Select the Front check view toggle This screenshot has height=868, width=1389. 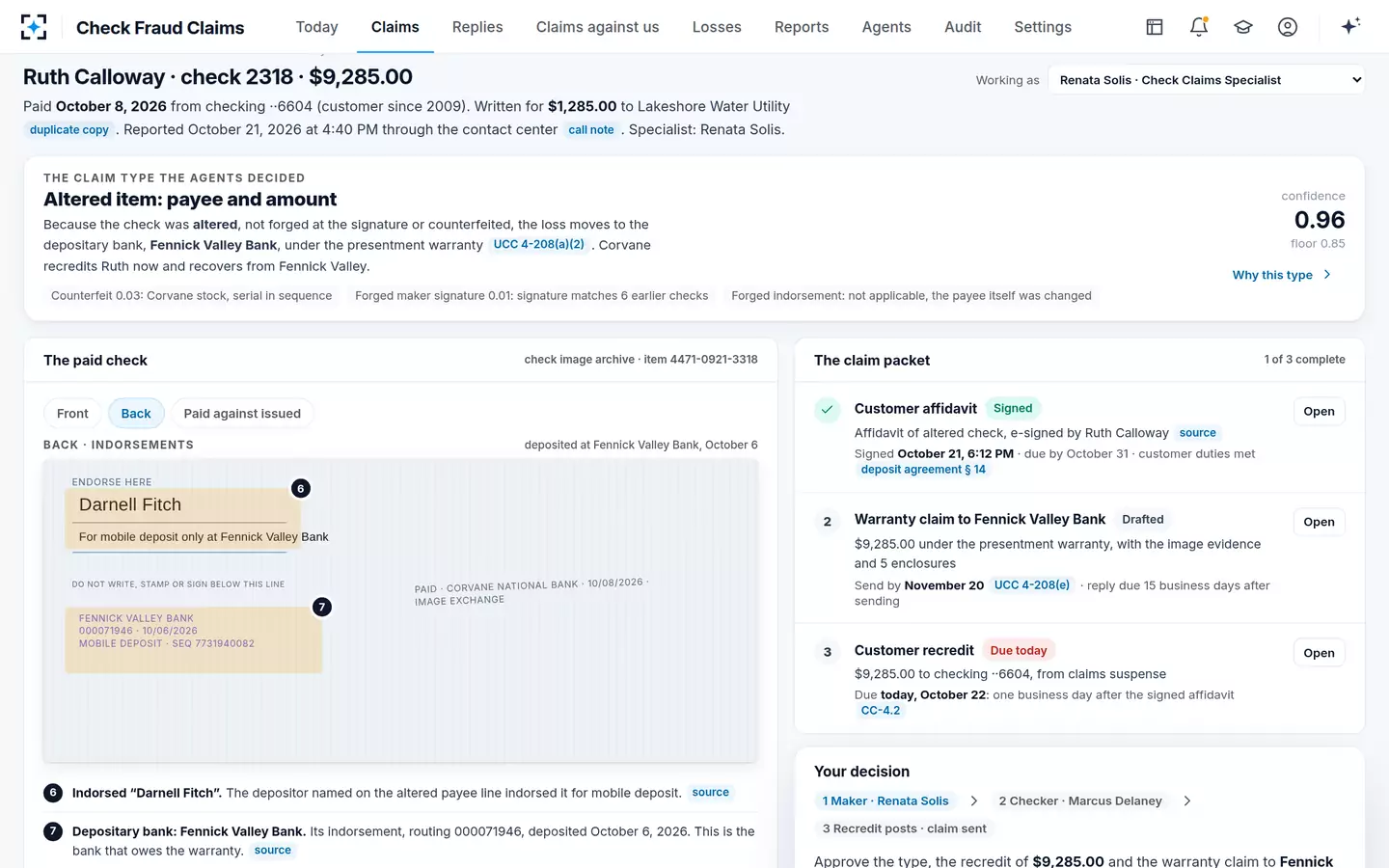(x=72, y=414)
